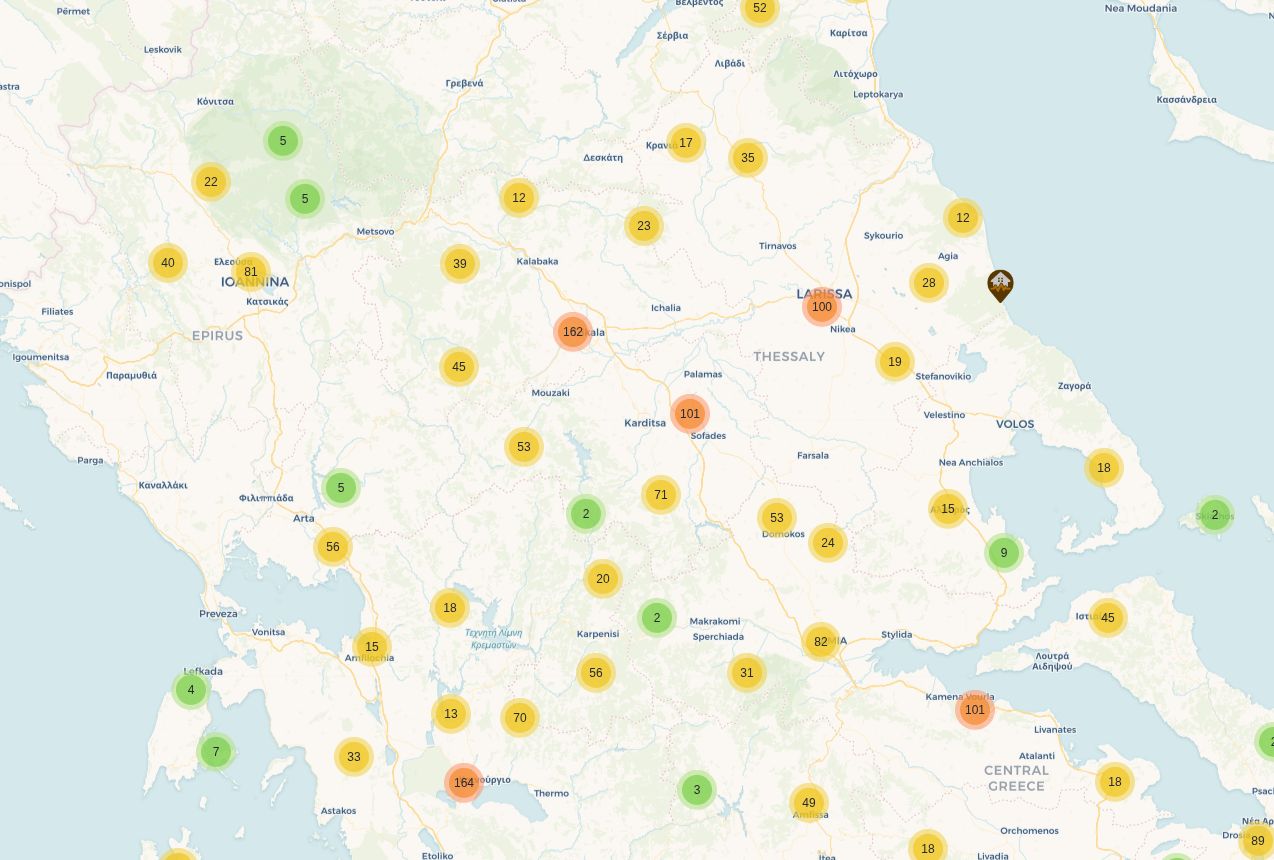This screenshot has width=1274, height=860.
Task: Open the yellow 52 cluster above Servia
Action: [760, 8]
